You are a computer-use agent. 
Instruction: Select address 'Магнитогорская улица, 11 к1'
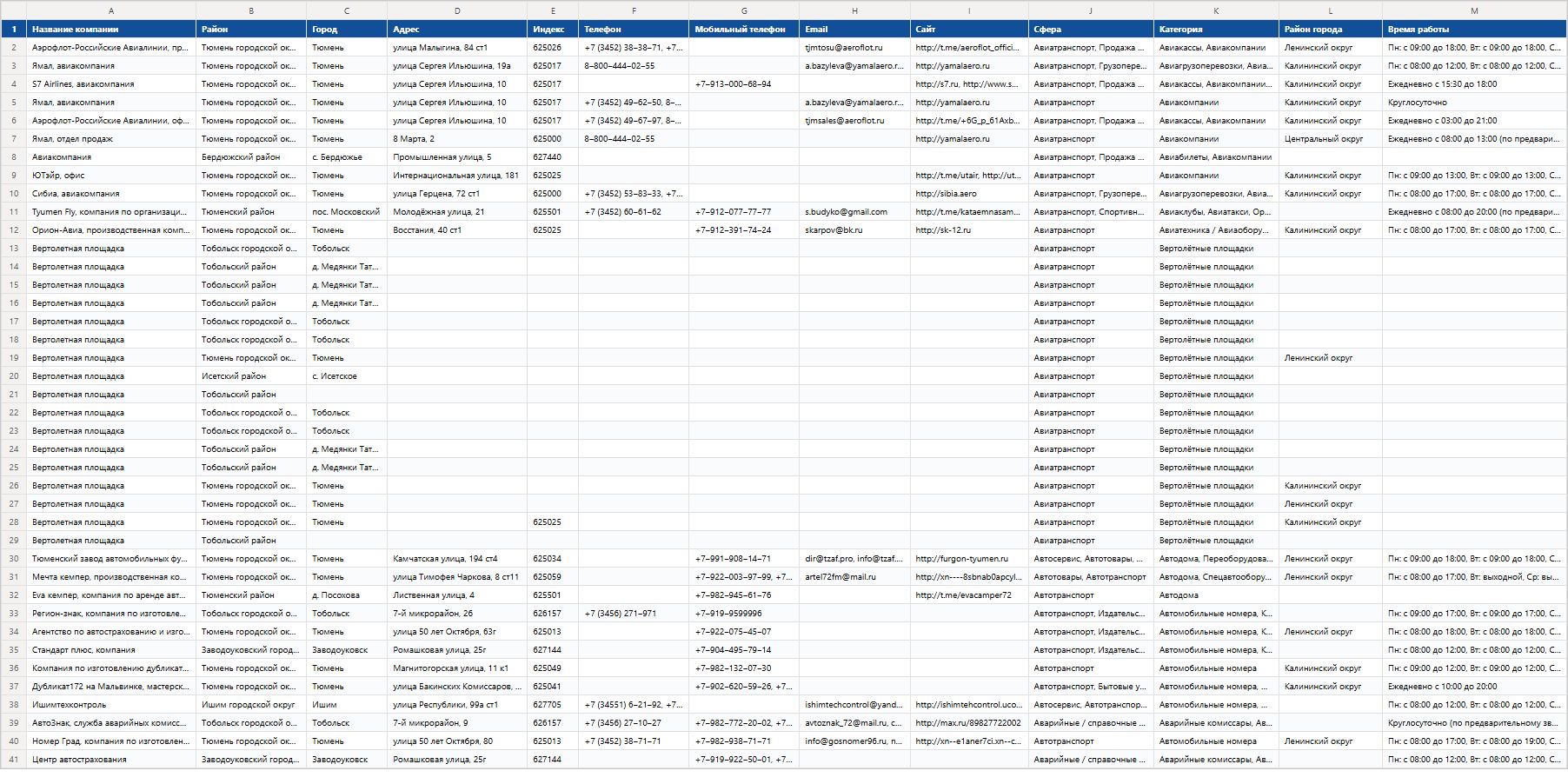(x=457, y=668)
